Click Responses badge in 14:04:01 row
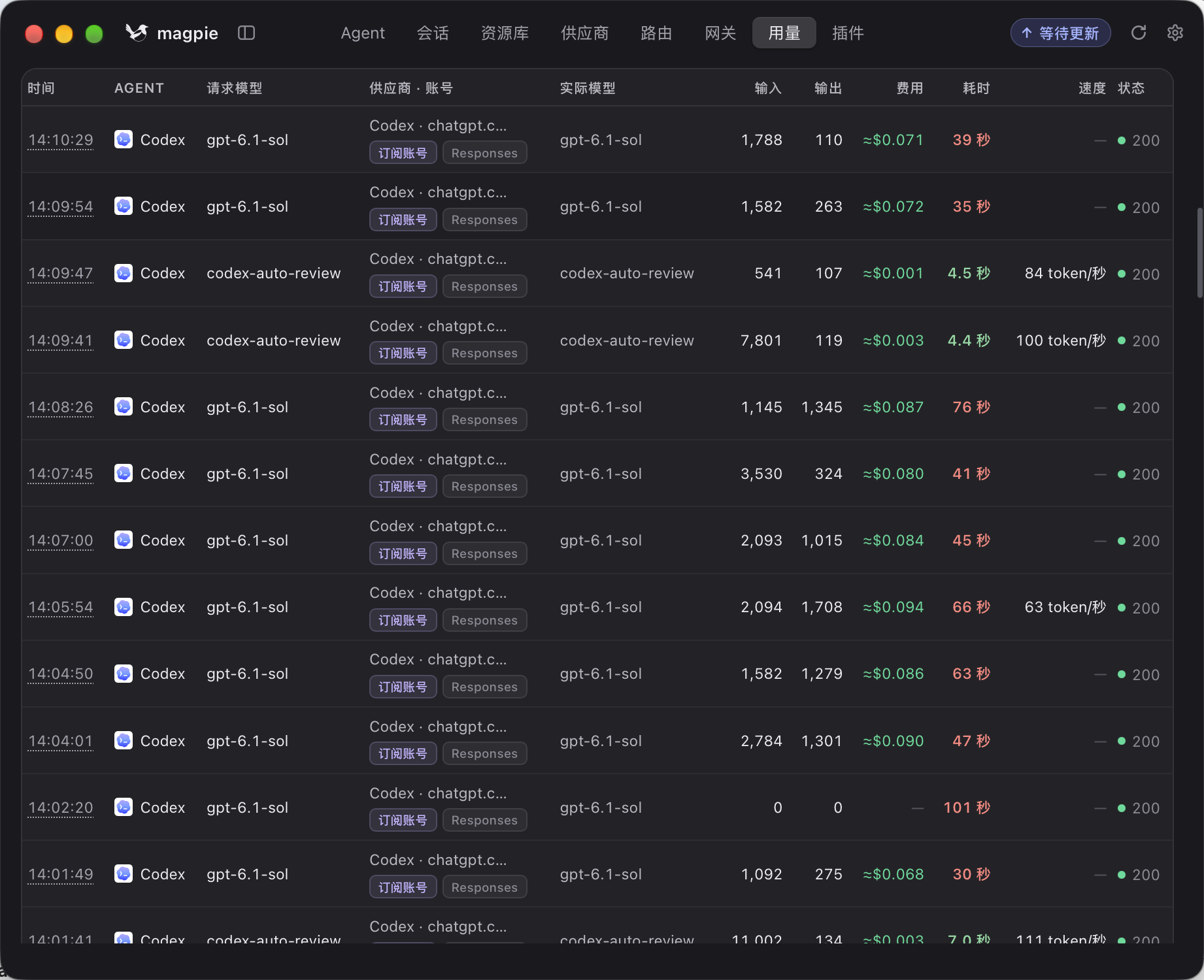The height and width of the screenshot is (980, 1204). (x=484, y=753)
